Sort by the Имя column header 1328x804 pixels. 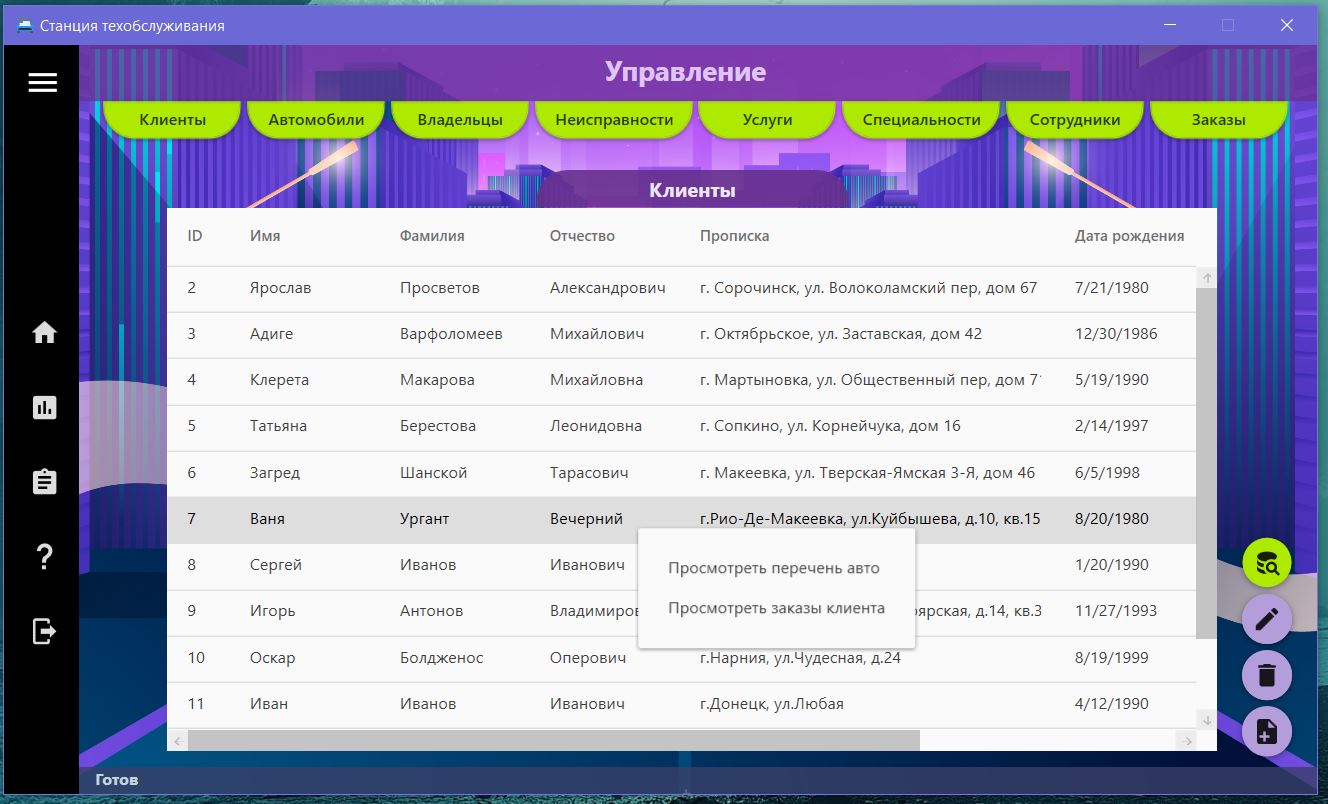point(265,236)
